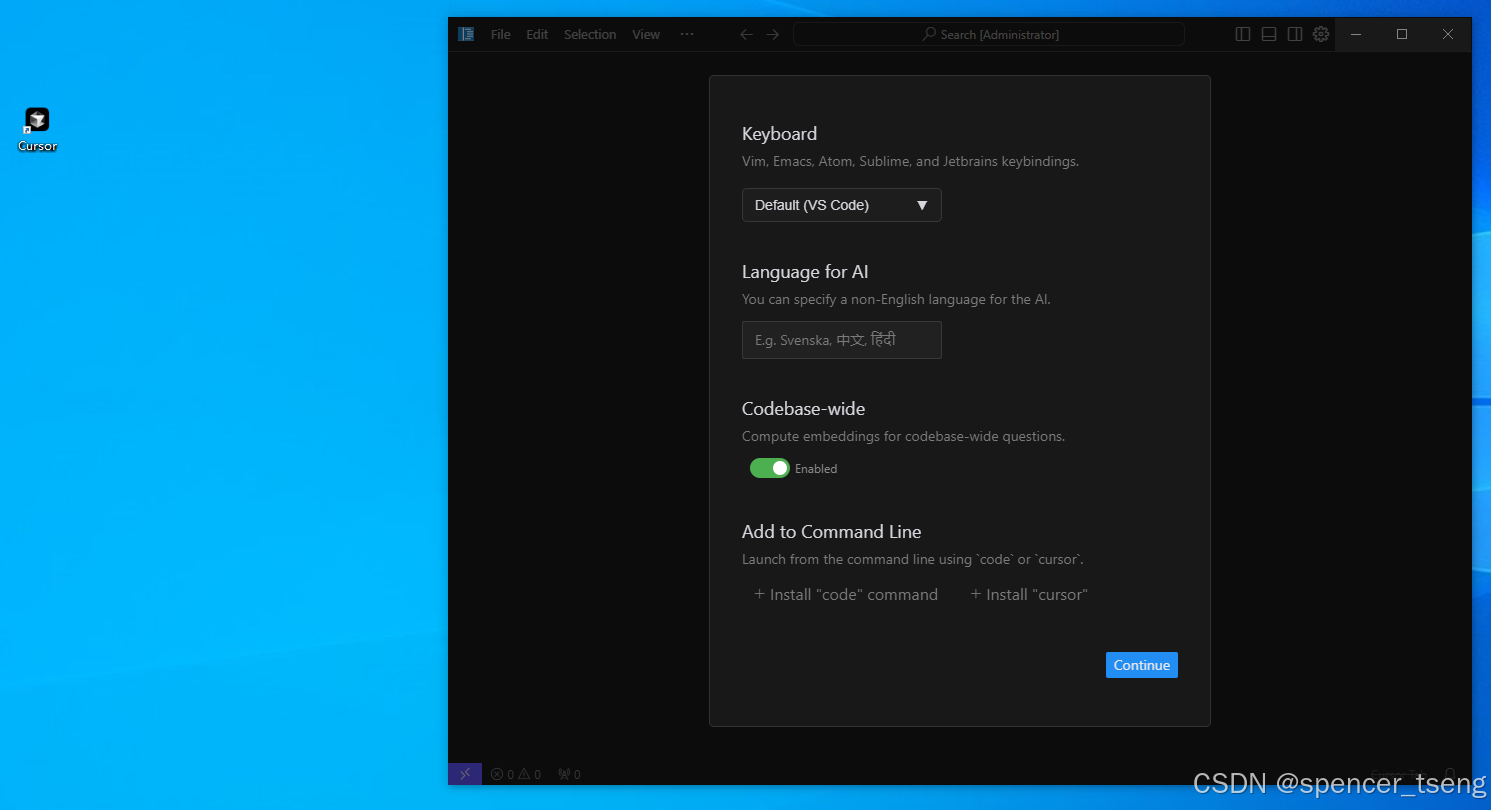Viewport: 1491px width, 810px height.
Task: Click the Language for AI text field
Action: [x=842, y=340]
